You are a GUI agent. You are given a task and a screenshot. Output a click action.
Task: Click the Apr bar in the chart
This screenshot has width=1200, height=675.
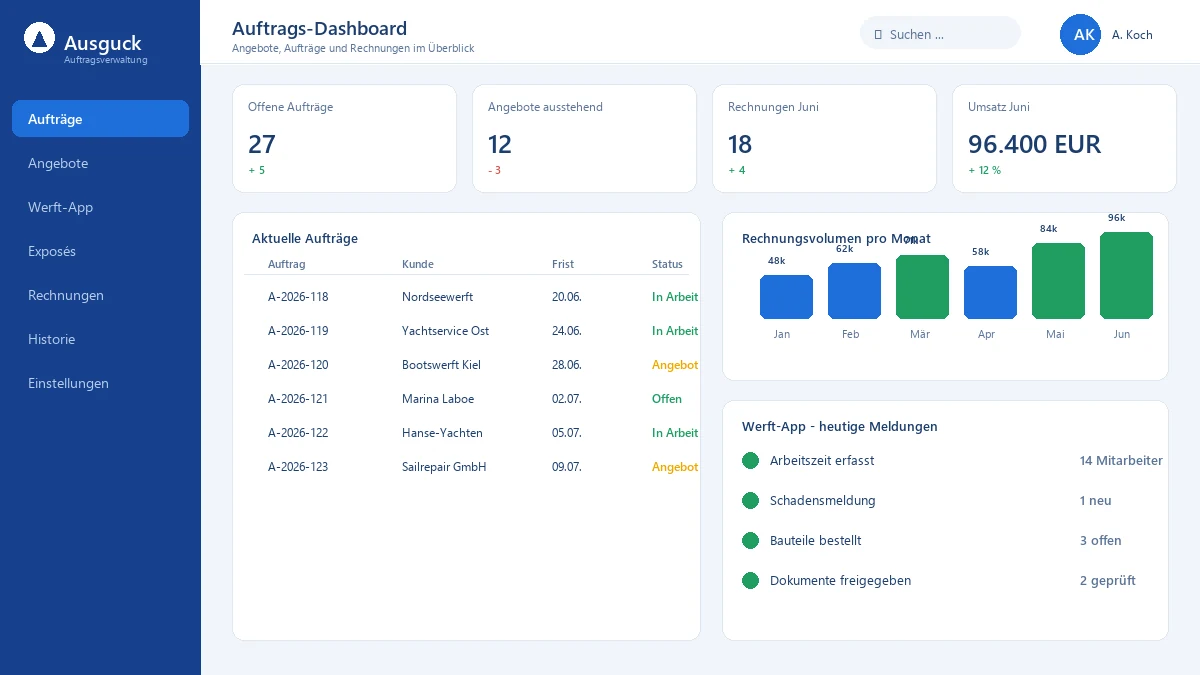(x=990, y=293)
